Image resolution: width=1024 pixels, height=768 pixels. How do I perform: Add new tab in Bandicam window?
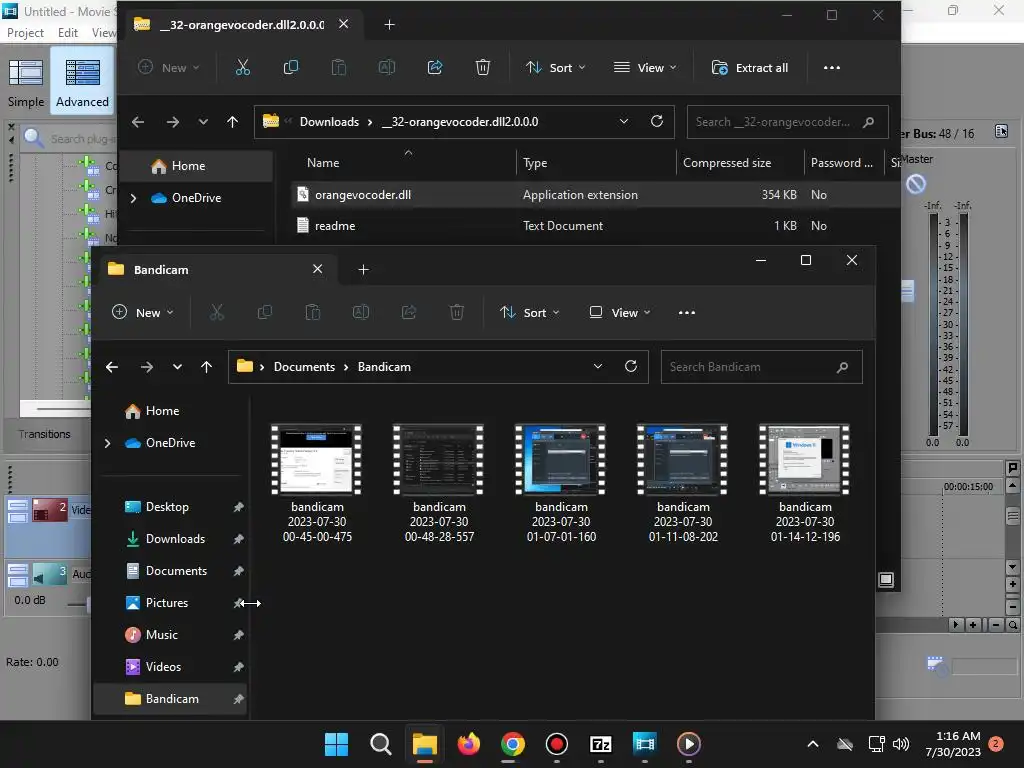[x=363, y=270]
